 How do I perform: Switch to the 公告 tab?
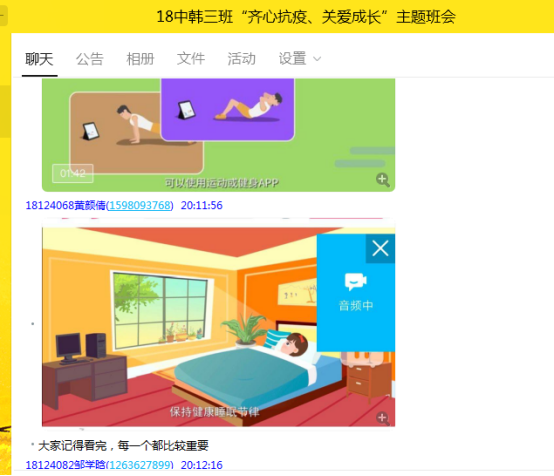pyautogui.click(x=90, y=59)
